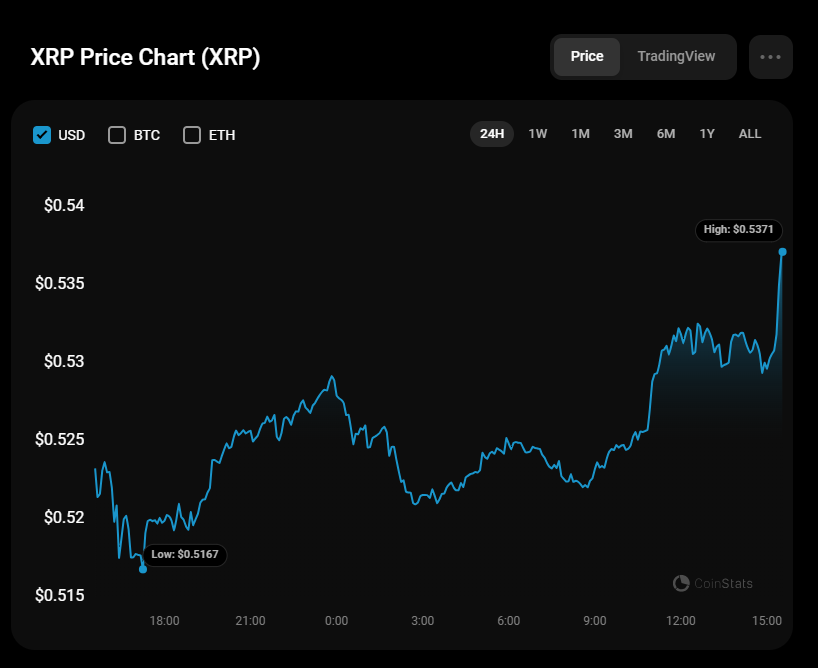Show the ALL time range

750,134
